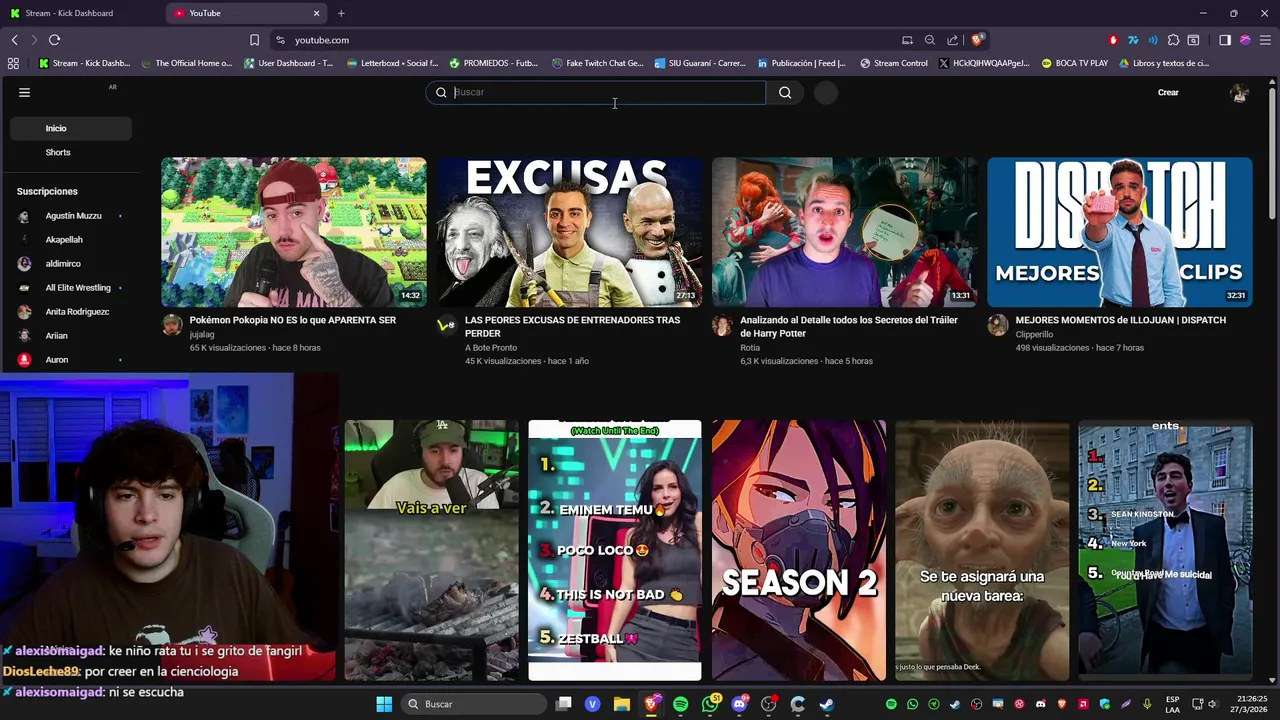The image size is (1280, 720).
Task: Close the YouTube browser tab
Action: coord(317,13)
